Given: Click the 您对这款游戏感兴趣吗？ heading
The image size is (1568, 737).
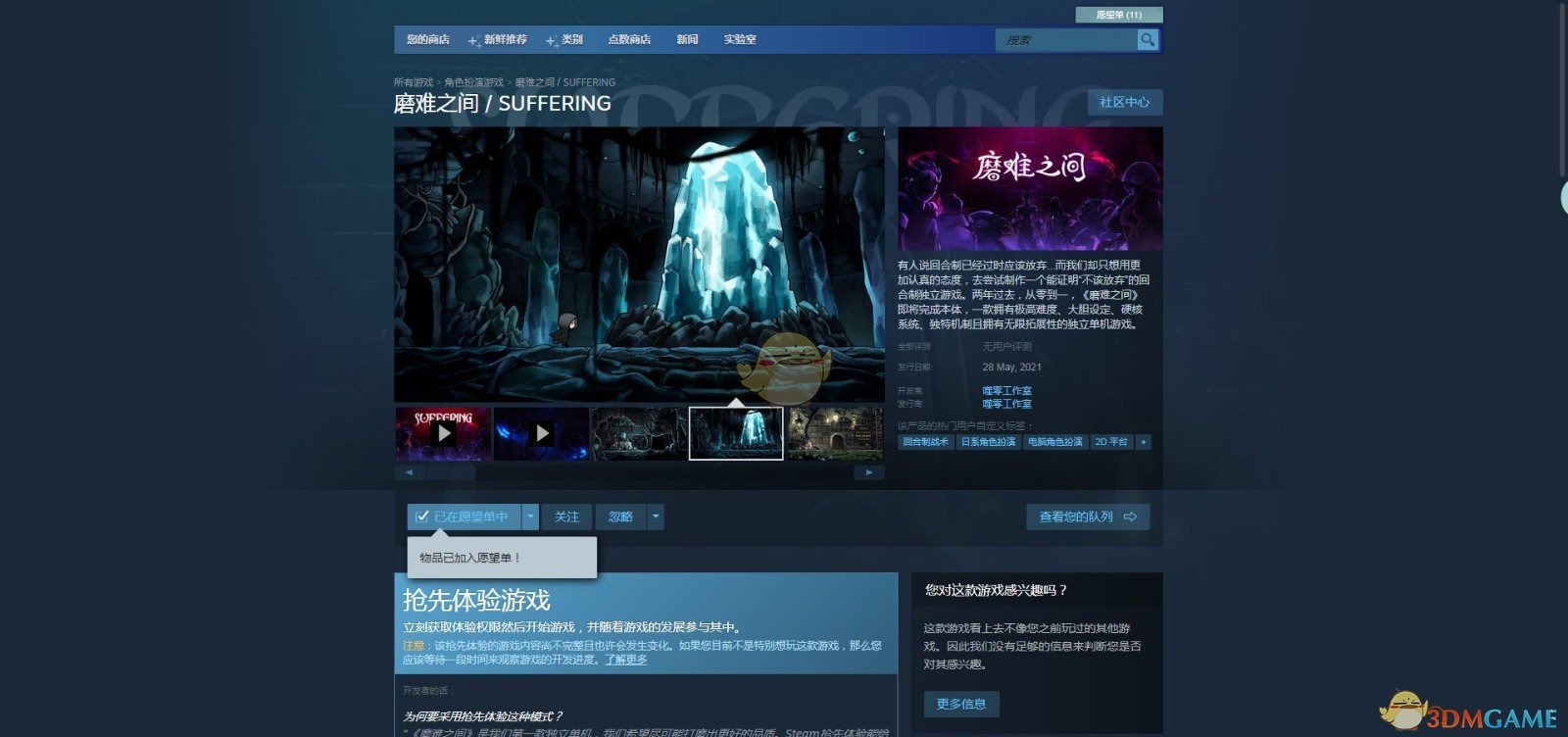Looking at the screenshot, I should coord(997,590).
